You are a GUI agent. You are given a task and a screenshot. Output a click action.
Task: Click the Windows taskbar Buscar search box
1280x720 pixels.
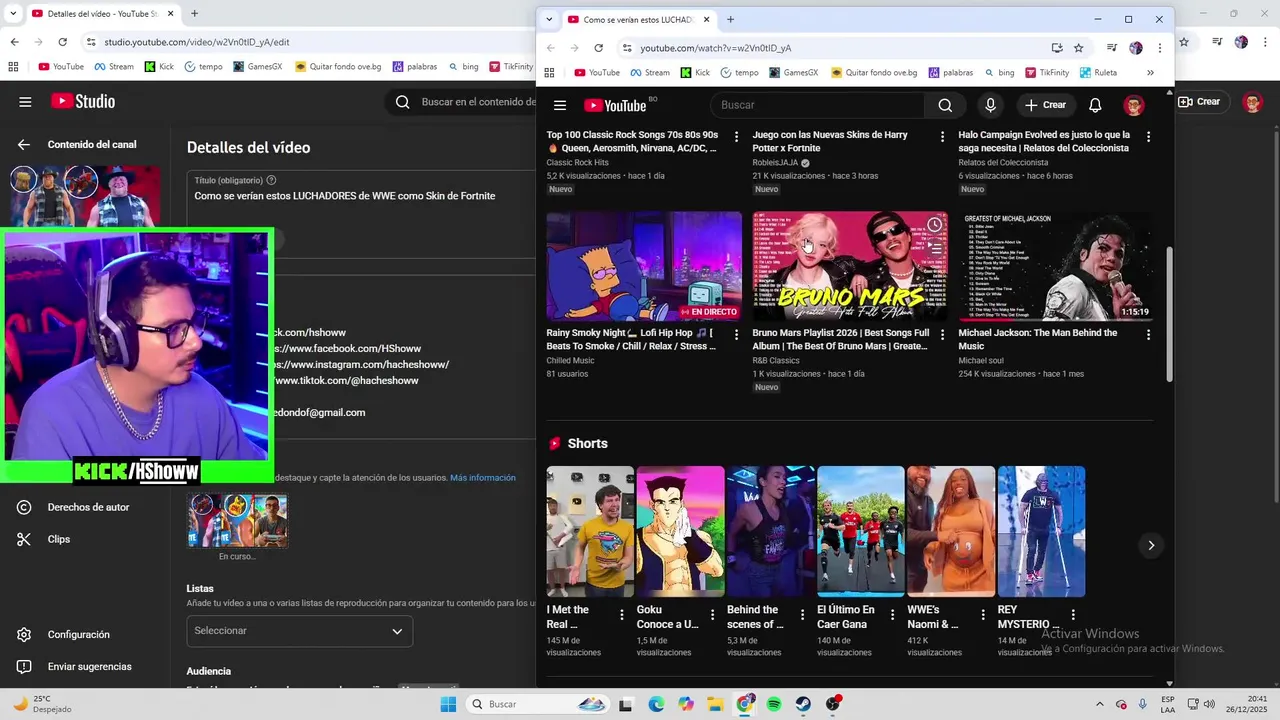[x=538, y=704]
